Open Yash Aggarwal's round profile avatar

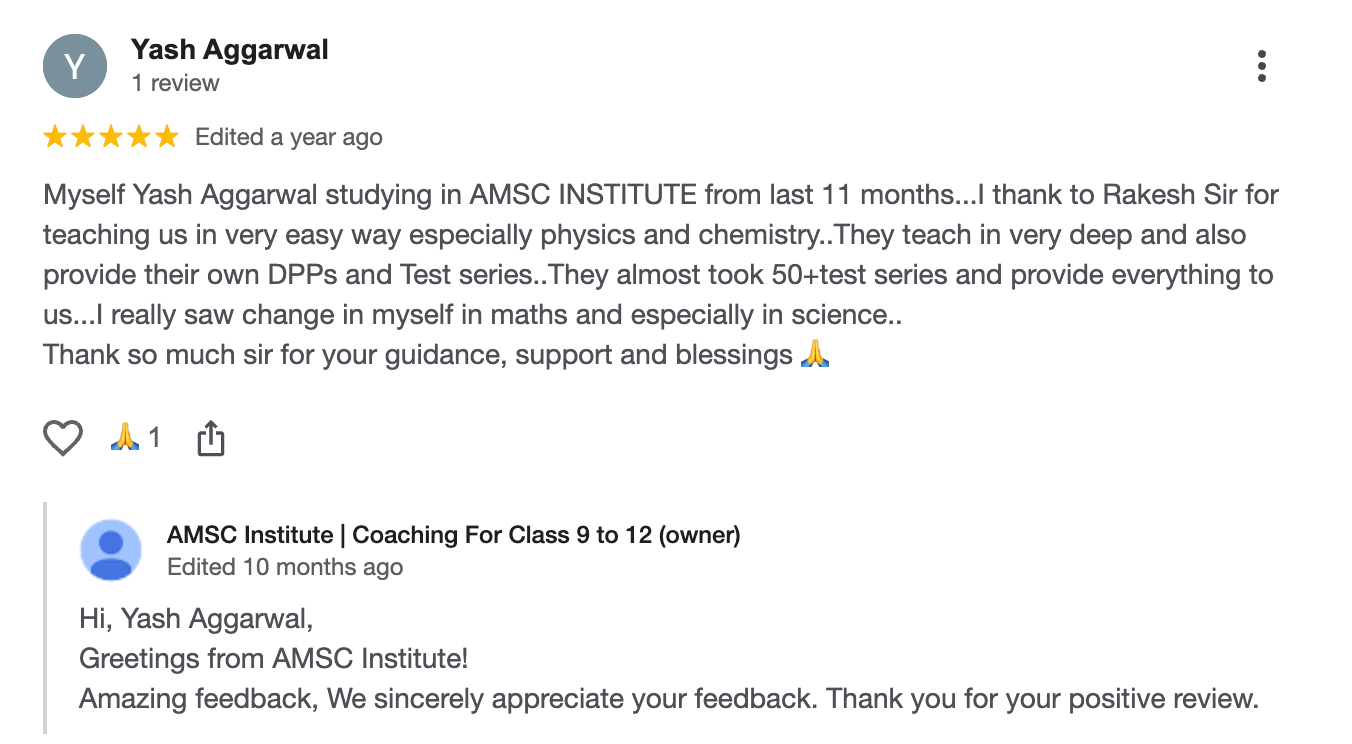(x=75, y=66)
